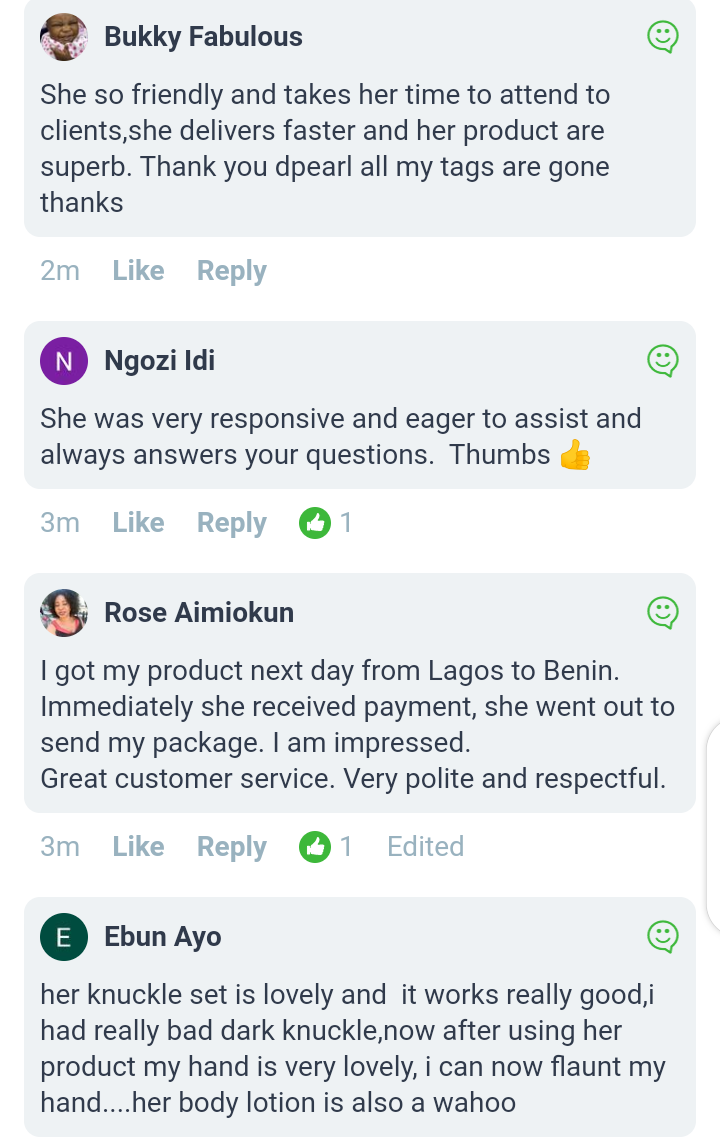Tap Ebun Ayo green avatar

64,937
